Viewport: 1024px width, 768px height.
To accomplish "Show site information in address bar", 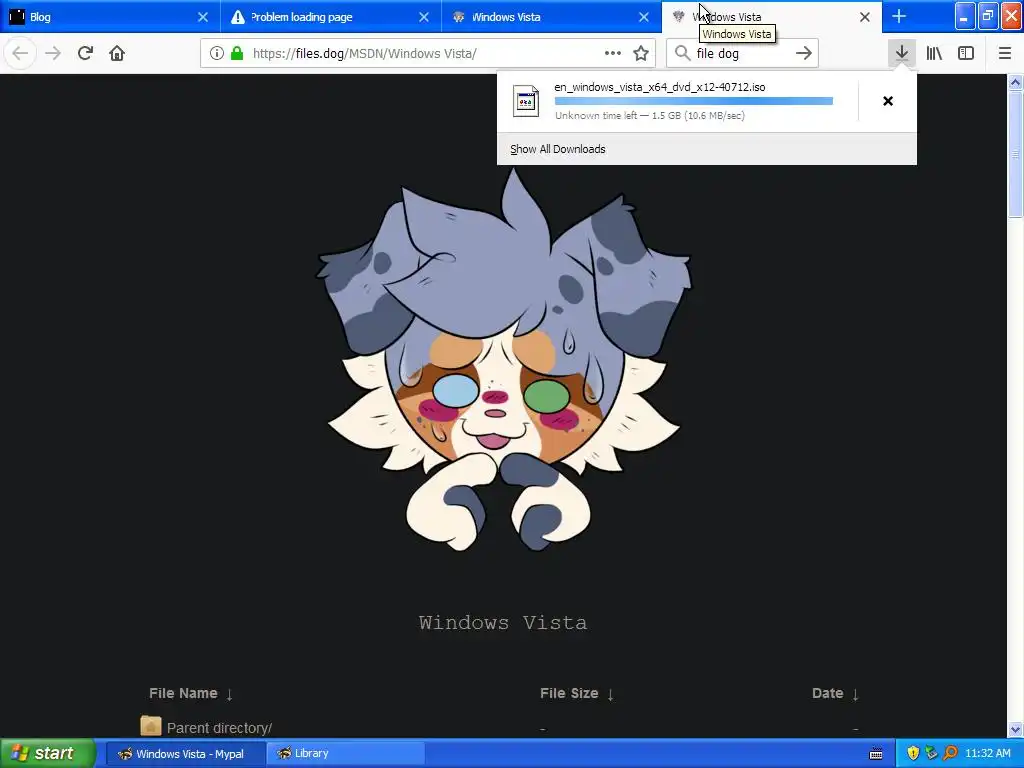I will pos(217,54).
